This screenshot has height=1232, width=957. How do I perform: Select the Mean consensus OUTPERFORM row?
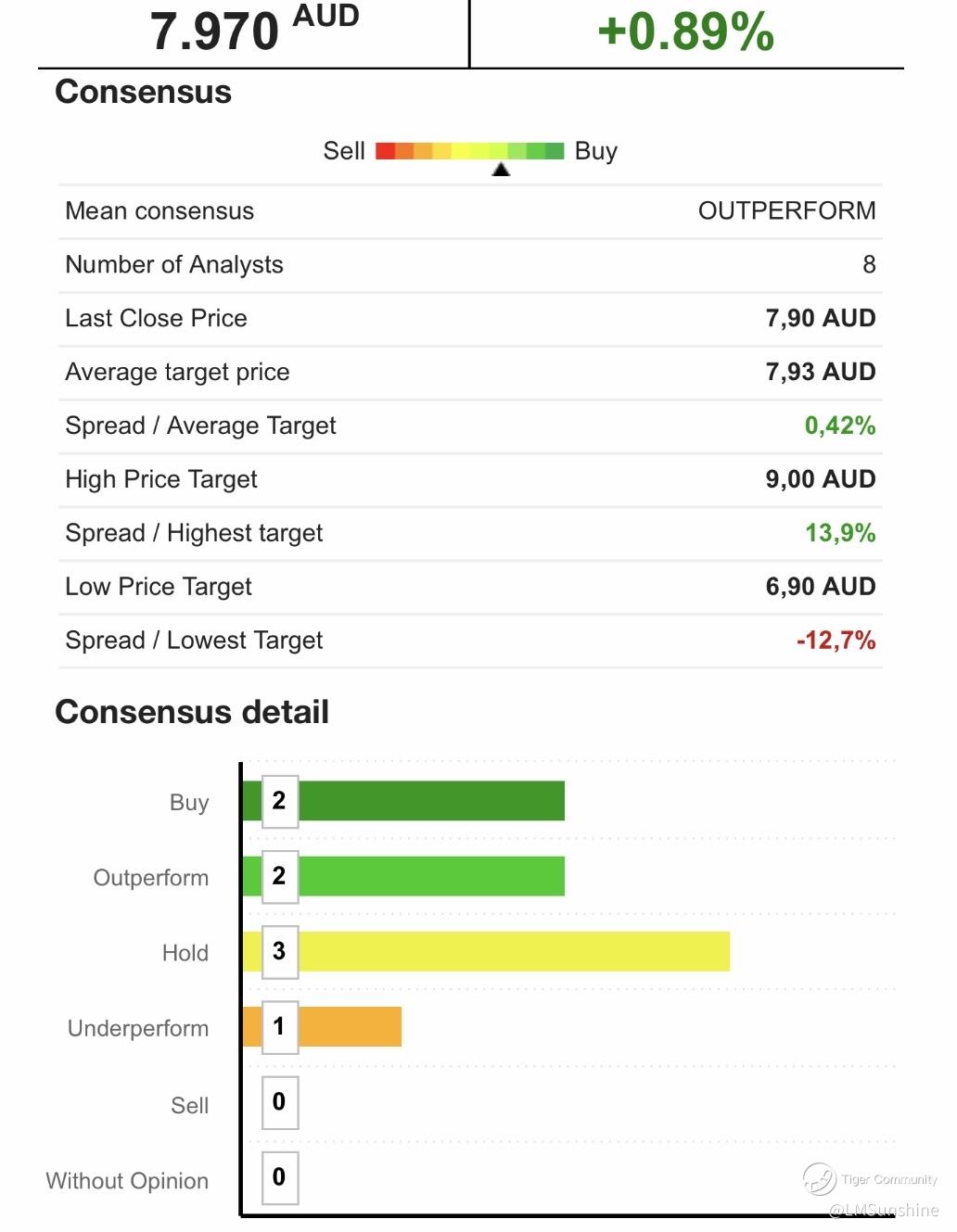point(470,211)
